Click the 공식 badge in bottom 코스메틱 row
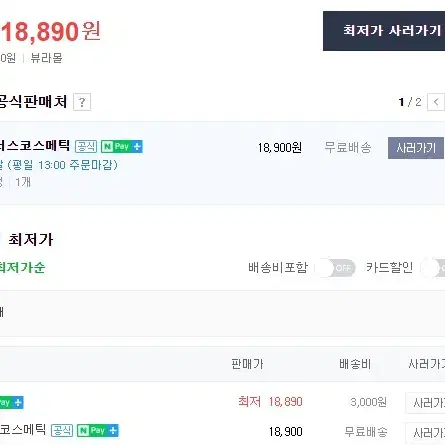445x445 pixels. coord(62,430)
